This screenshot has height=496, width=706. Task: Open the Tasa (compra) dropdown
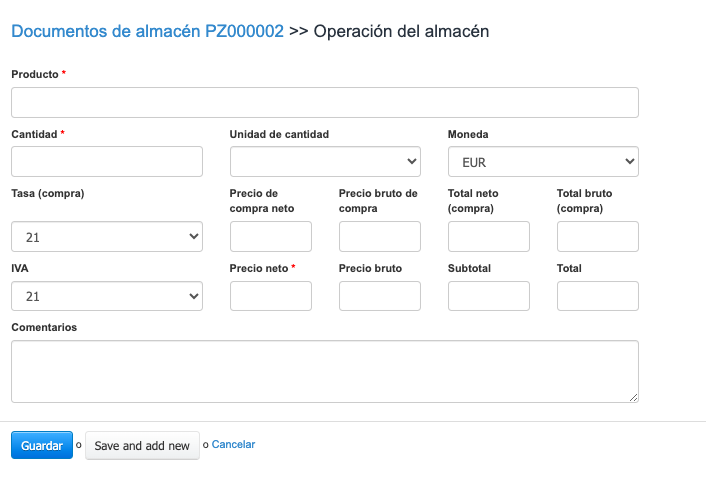click(107, 237)
